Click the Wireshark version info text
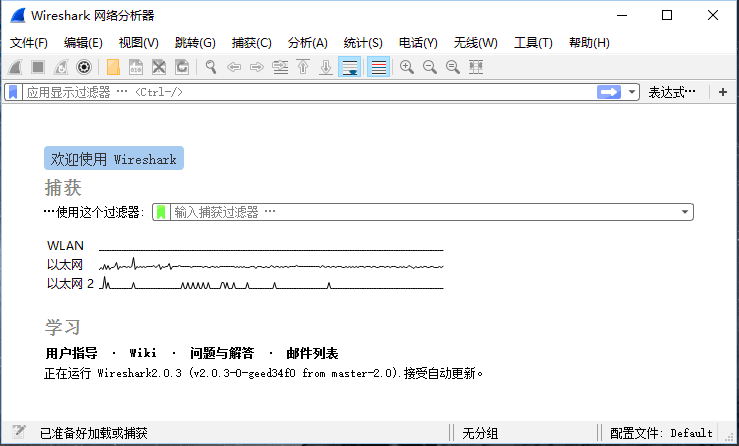Viewport: 739px width, 446px height. tap(263, 373)
